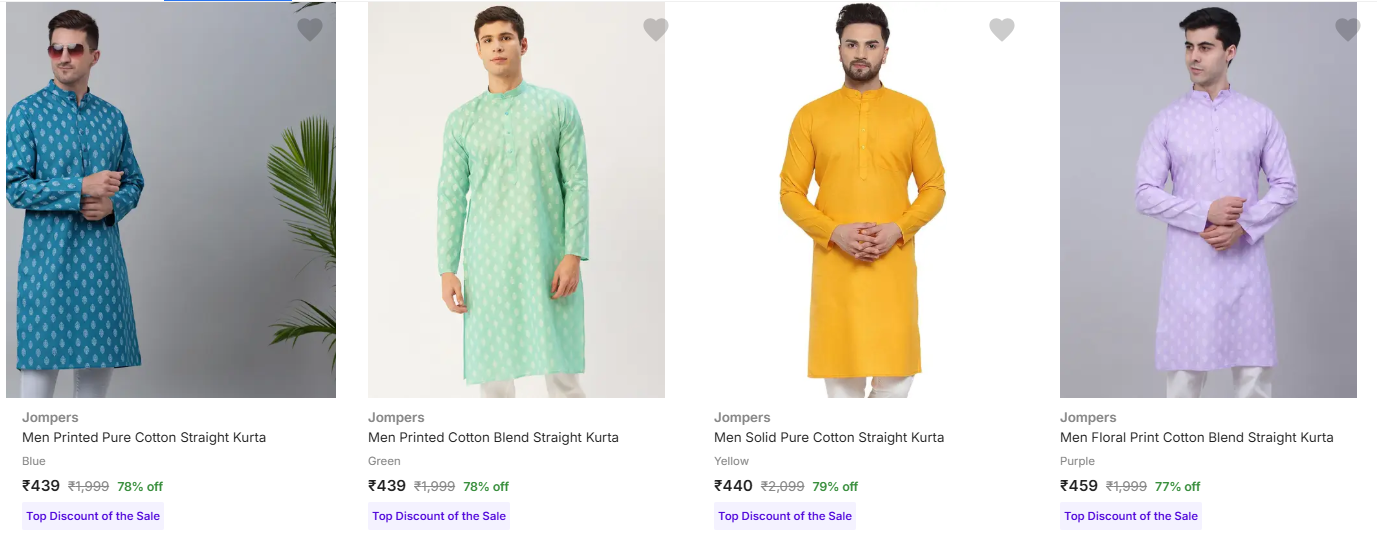Screen dimensions: 1377x538
Task: Tap heart on purple floral kurta
Action: [x=1348, y=30]
